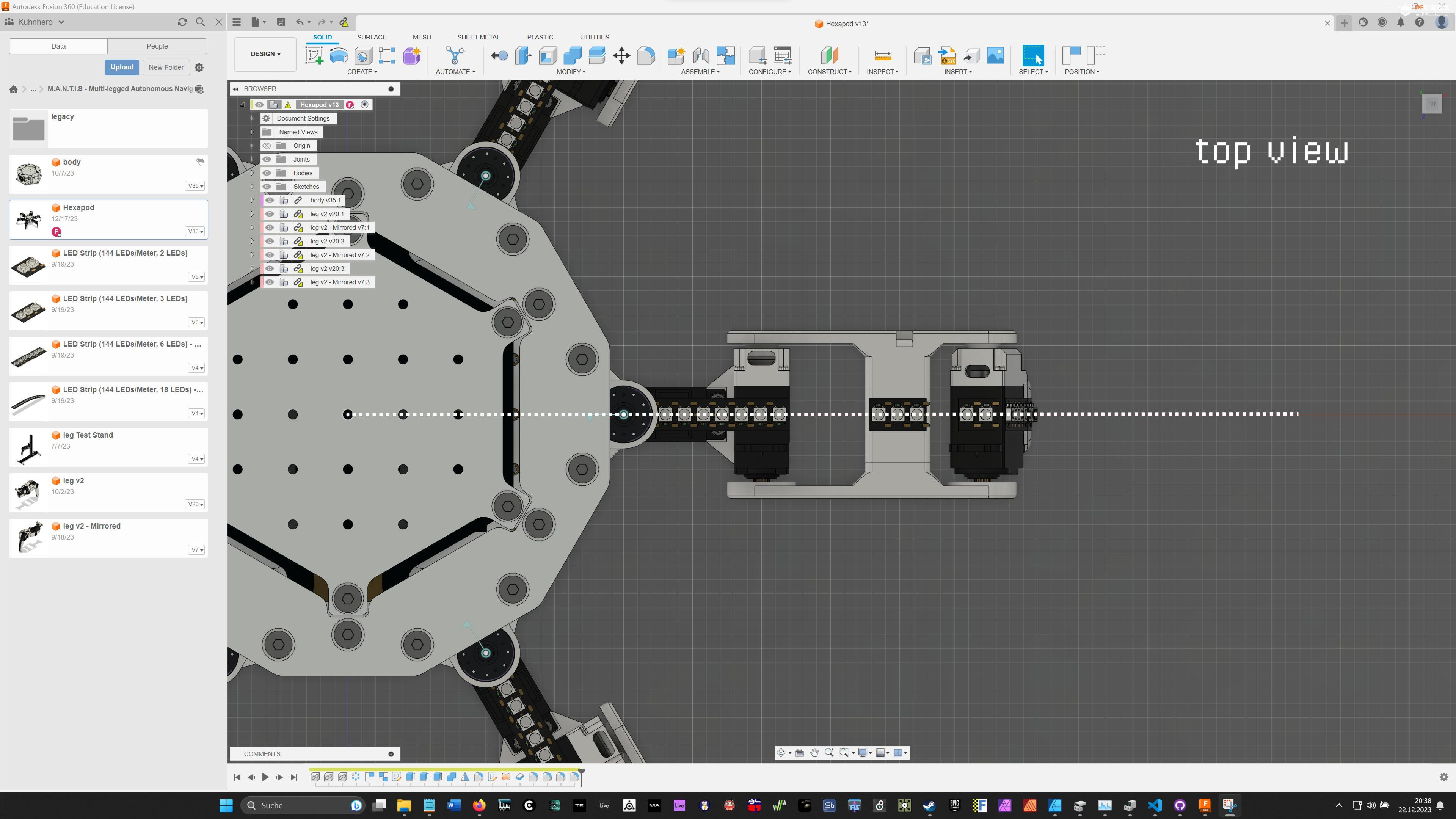Click the Joint tool icon
Viewport: 1456px width, 819px height.
pos(701,55)
